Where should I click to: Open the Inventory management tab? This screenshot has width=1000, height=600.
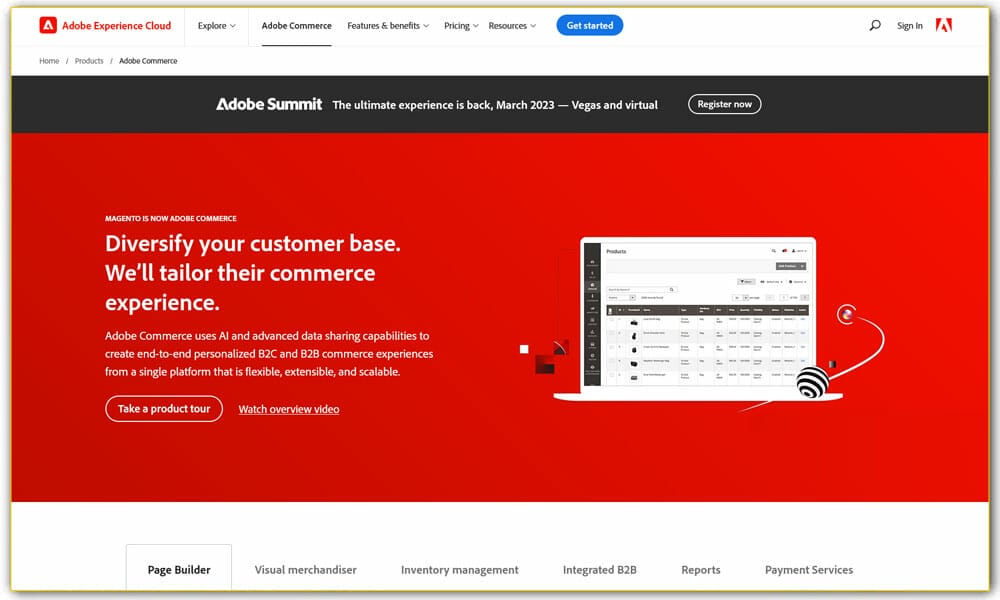[460, 569]
